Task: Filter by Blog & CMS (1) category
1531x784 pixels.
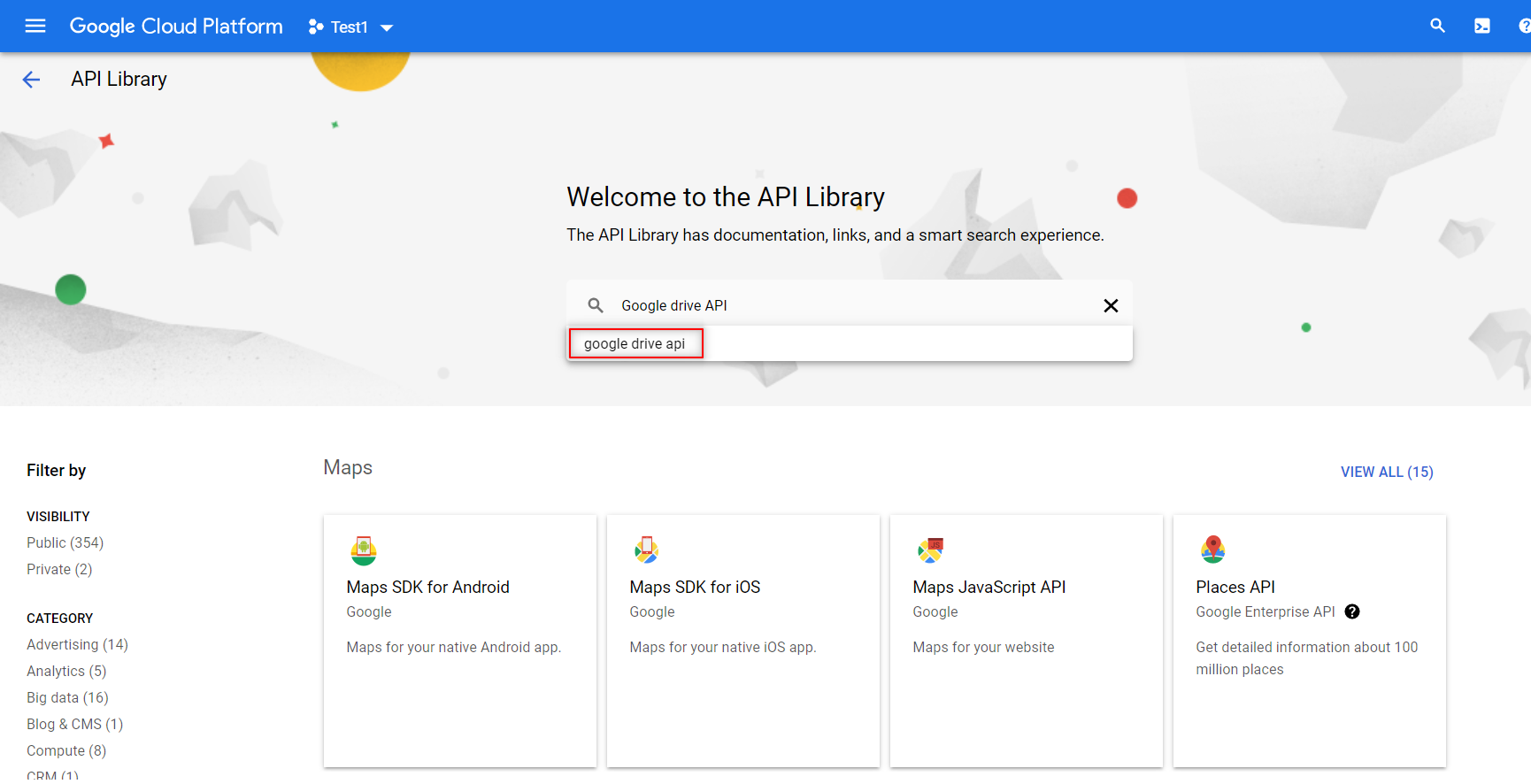Action: (74, 724)
